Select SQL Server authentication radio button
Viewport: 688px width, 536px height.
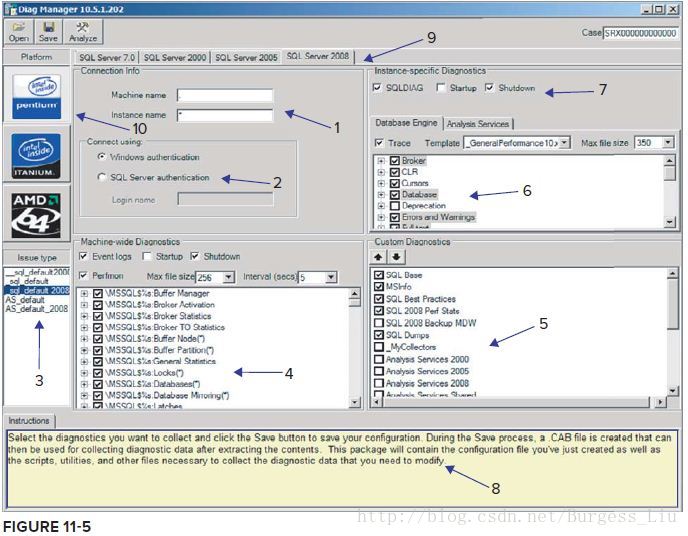click(x=102, y=177)
